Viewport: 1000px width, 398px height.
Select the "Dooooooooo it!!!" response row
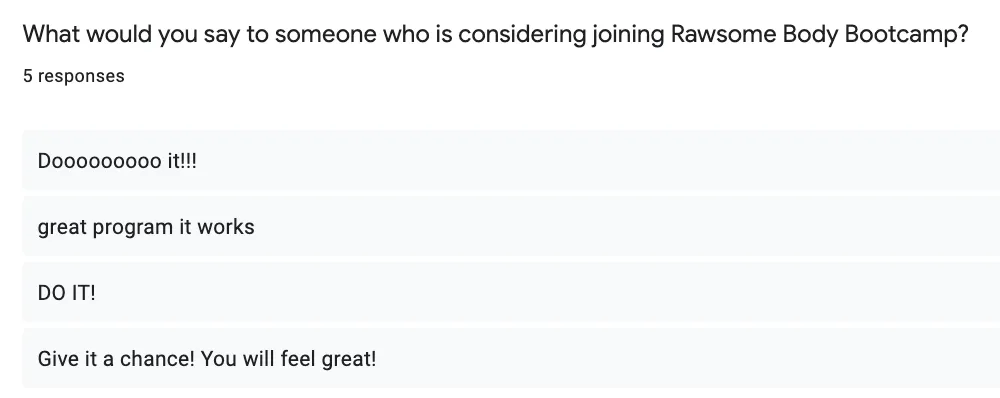tap(511, 160)
